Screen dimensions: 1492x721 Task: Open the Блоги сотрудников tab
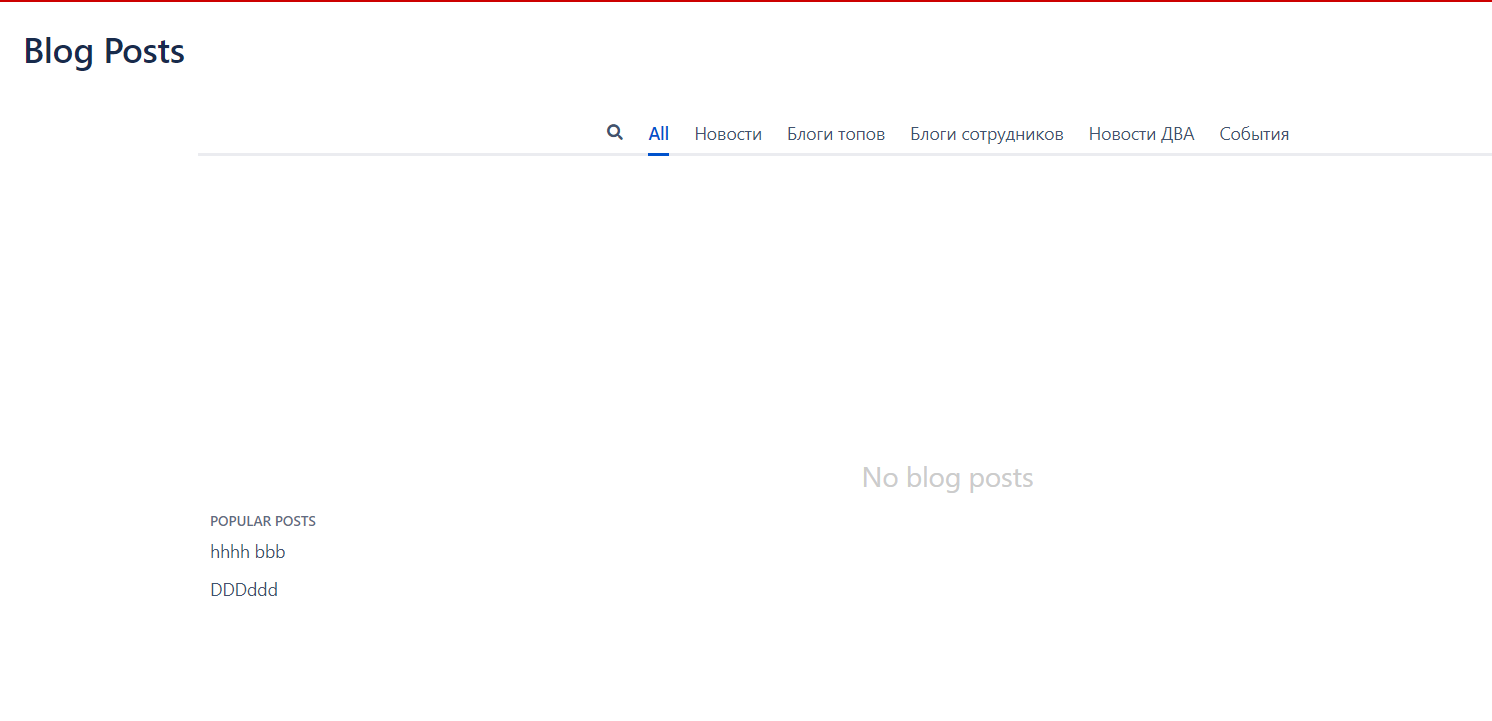click(x=987, y=134)
